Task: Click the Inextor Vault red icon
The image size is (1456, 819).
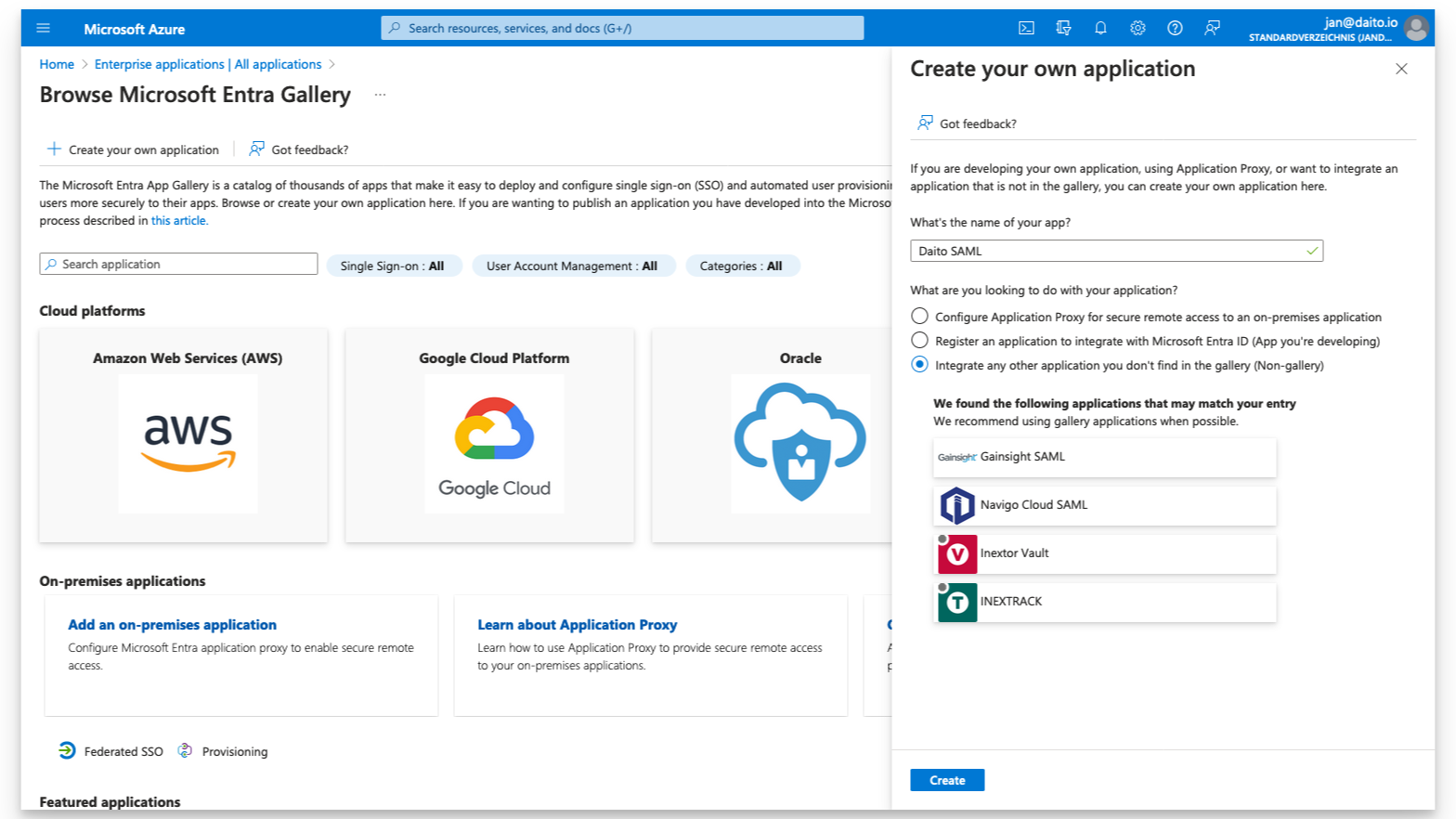Action: 957,554
